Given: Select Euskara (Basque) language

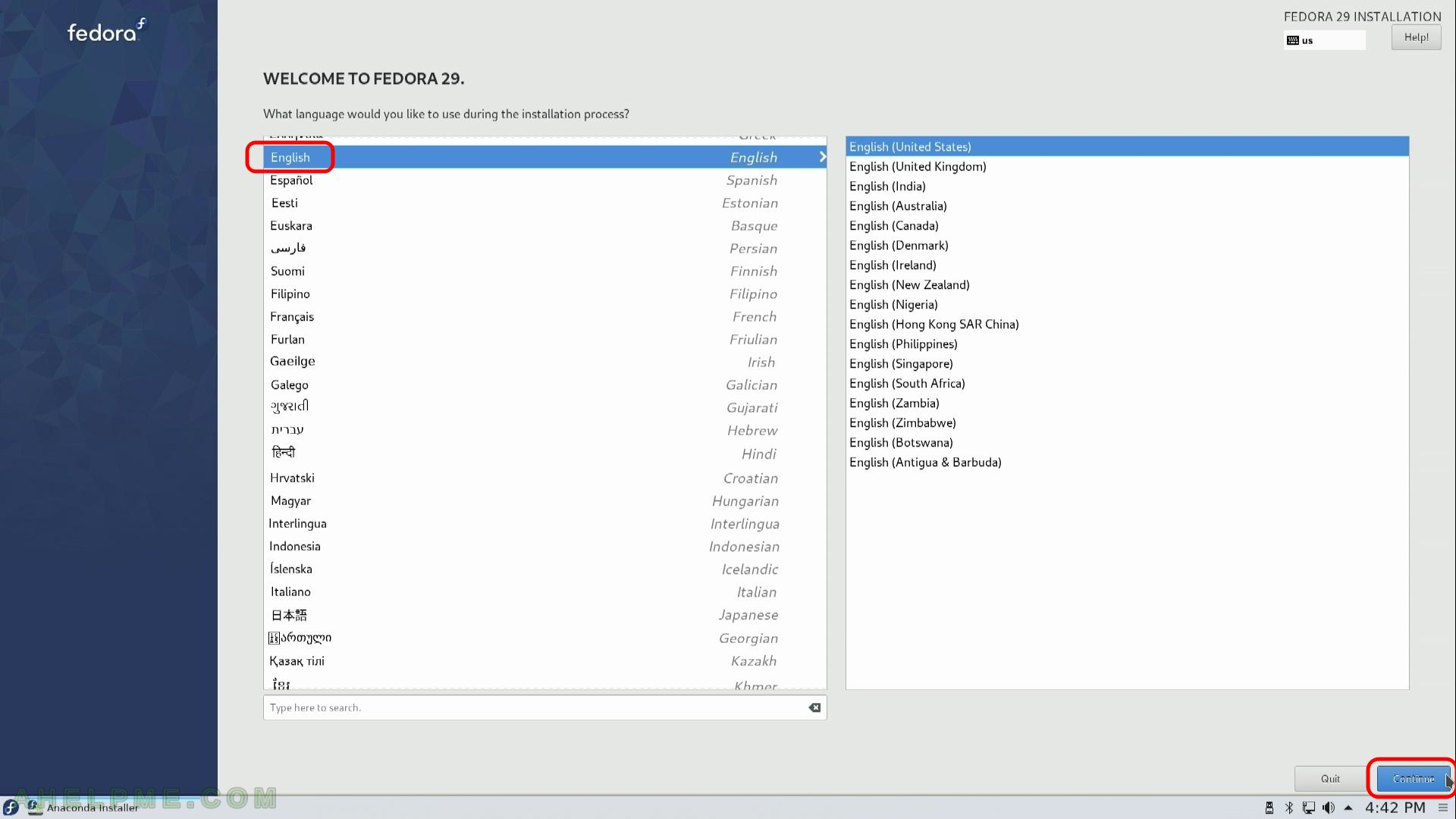Looking at the screenshot, I should [x=544, y=225].
